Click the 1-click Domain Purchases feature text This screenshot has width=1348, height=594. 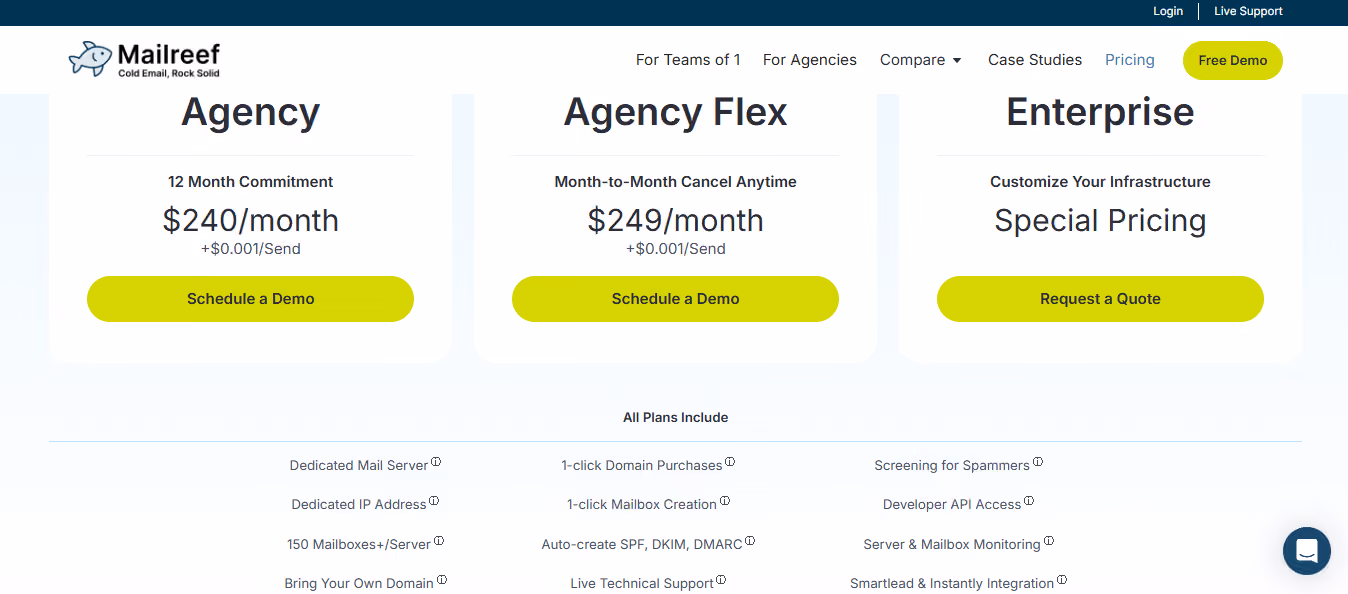(x=642, y=465)
